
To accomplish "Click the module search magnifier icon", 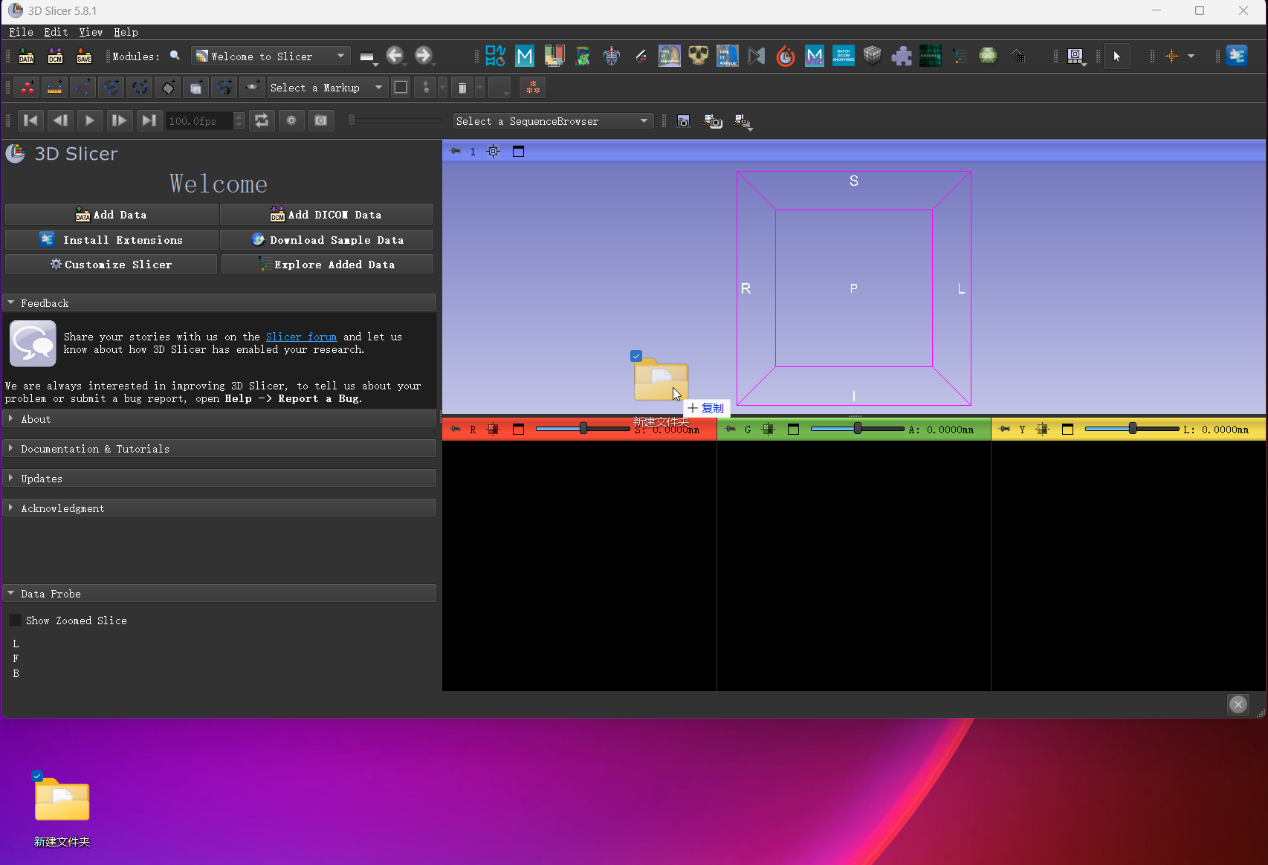I will [175, 56].
